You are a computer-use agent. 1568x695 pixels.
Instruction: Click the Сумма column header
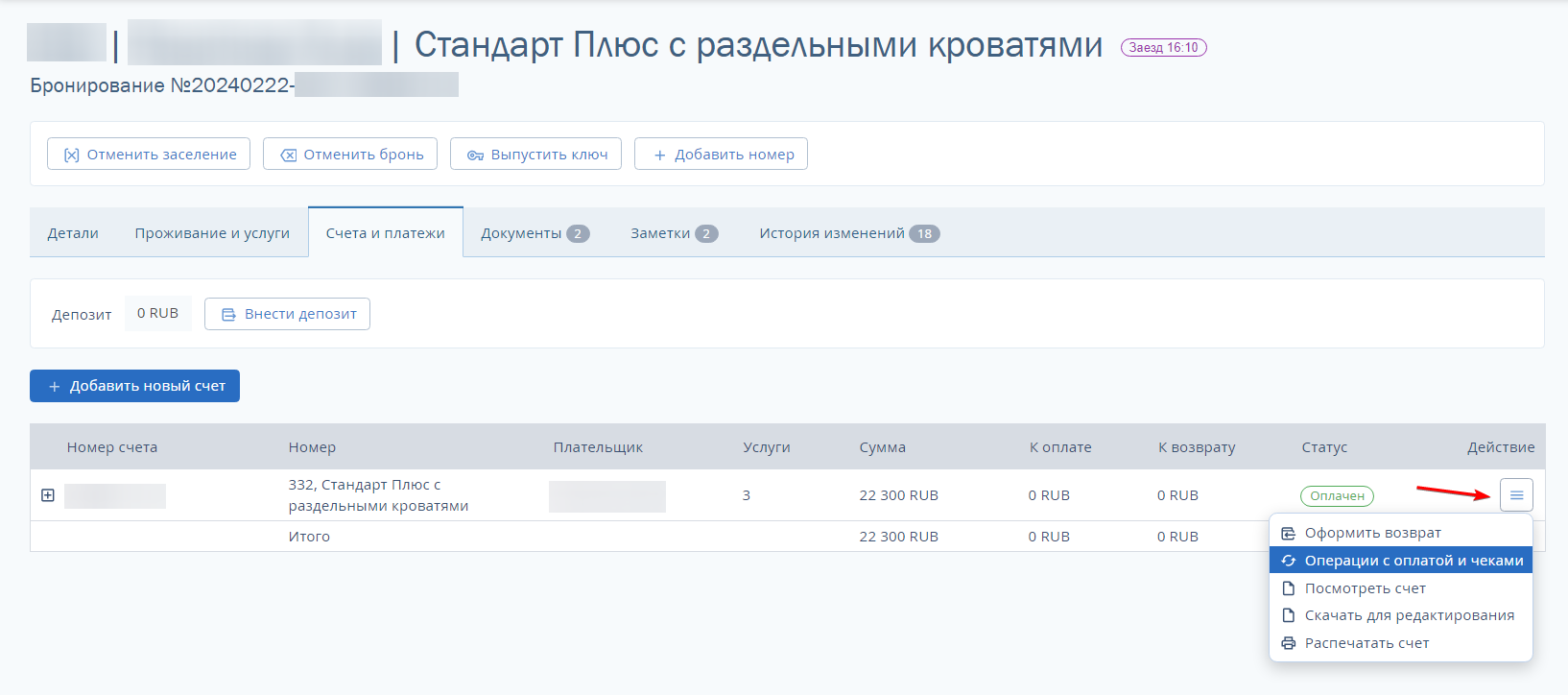(x=882, y=447)
